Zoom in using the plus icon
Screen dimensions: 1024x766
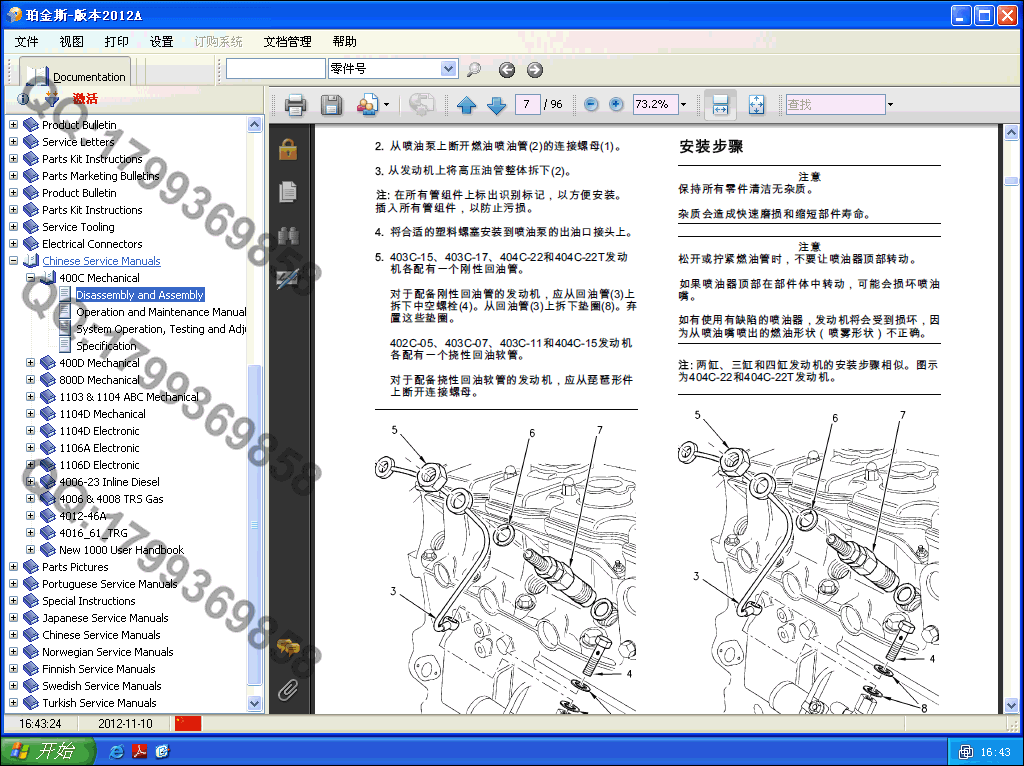[616, 104]
